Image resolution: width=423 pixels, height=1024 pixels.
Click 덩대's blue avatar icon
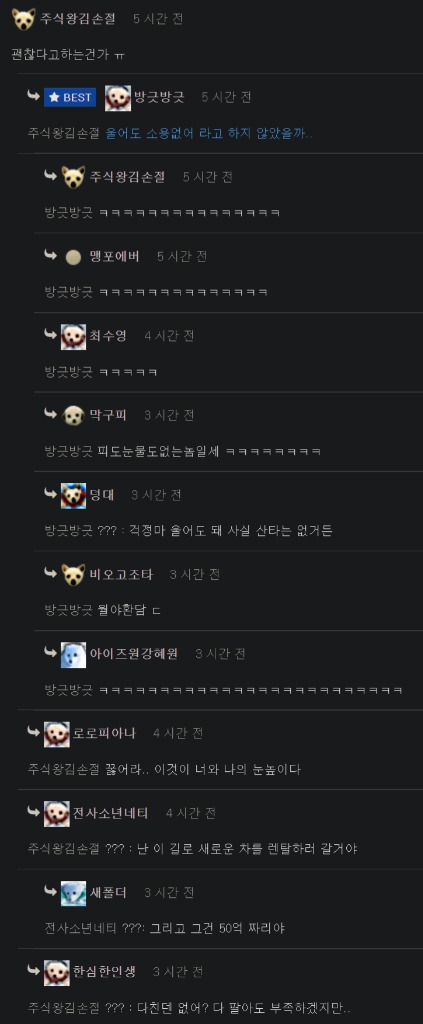click(73, 496)
